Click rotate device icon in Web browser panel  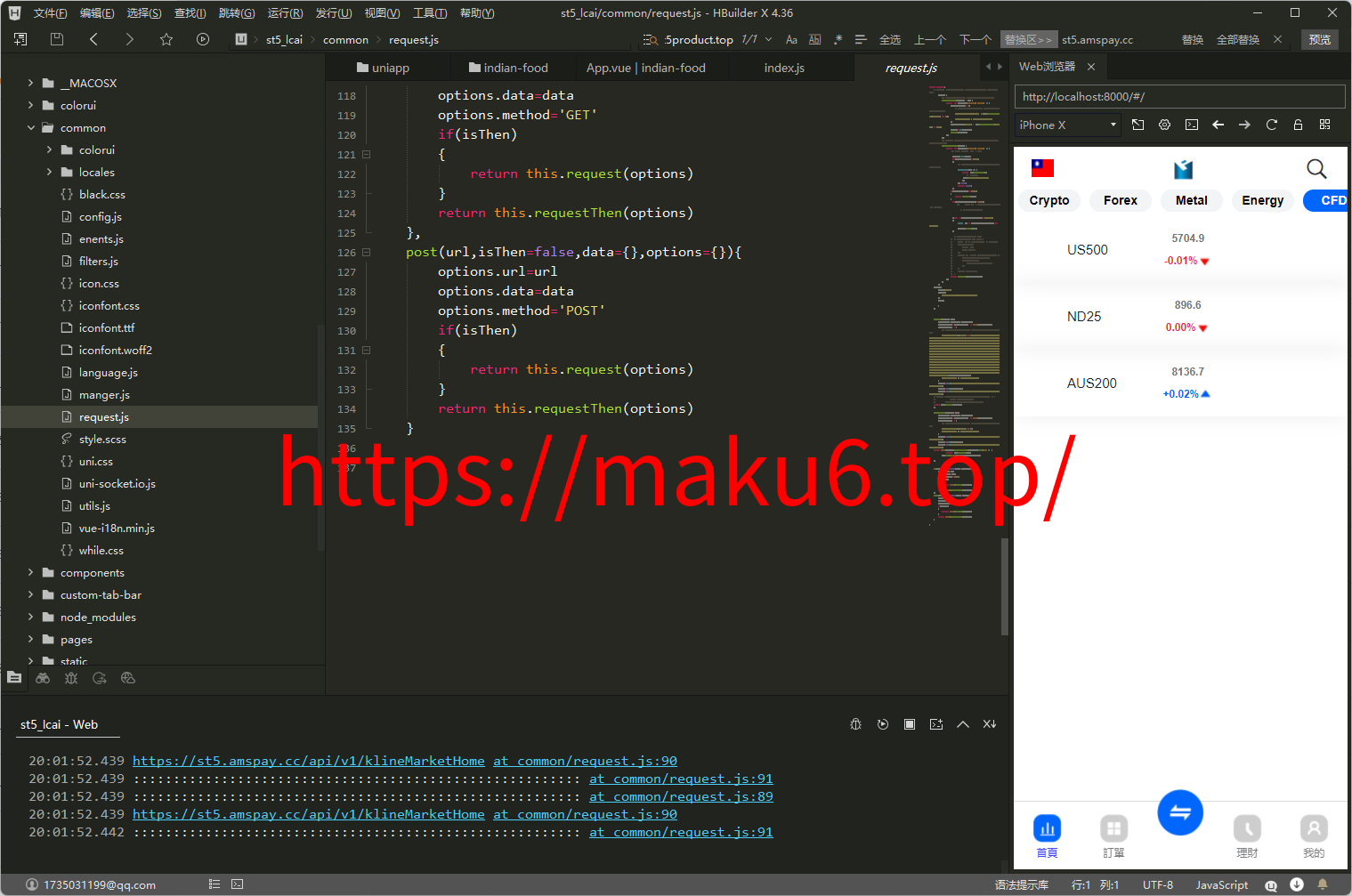(x=1137, y=125)
